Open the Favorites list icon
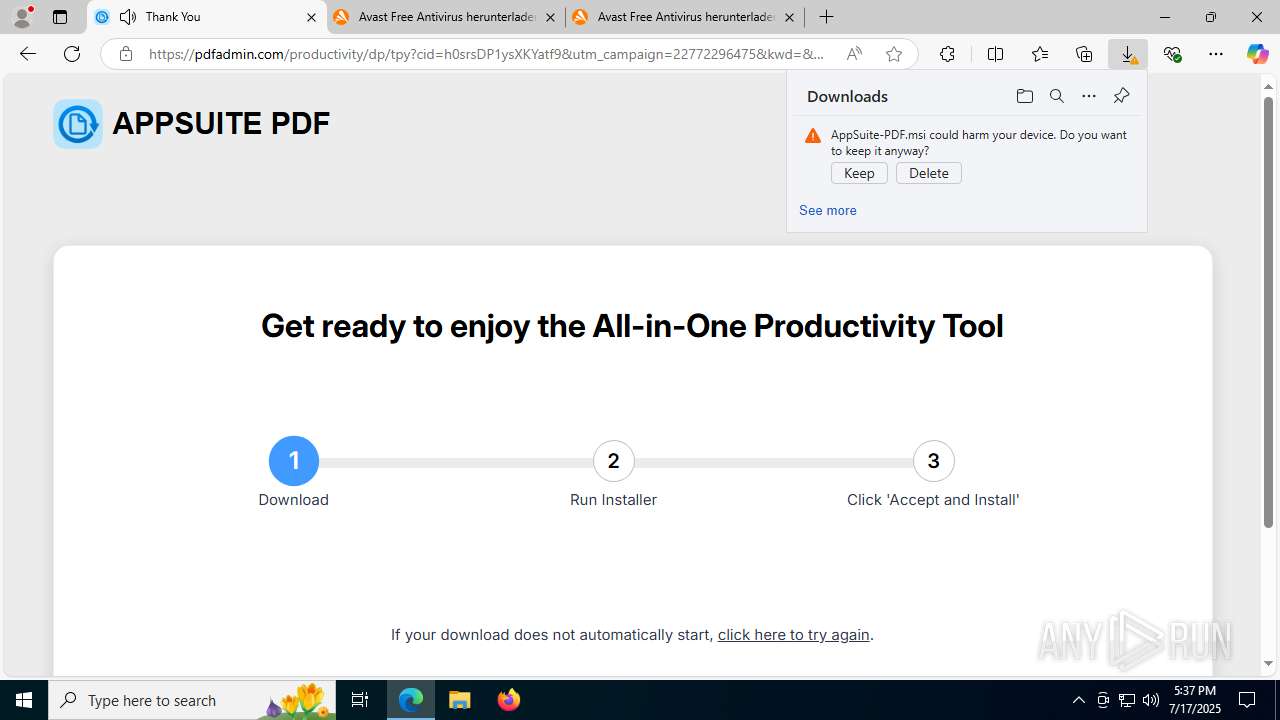Image resolution: width=1280 pixels, height=720 pixels. tap(1040, 54)
